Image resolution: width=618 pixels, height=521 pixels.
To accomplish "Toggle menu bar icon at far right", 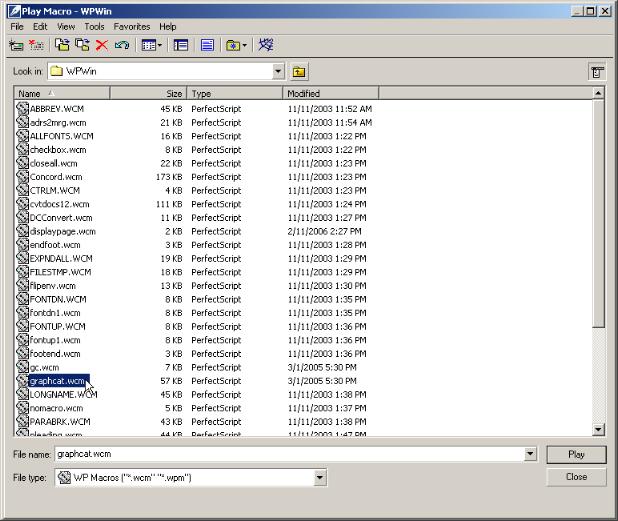I will click(597, 72).
